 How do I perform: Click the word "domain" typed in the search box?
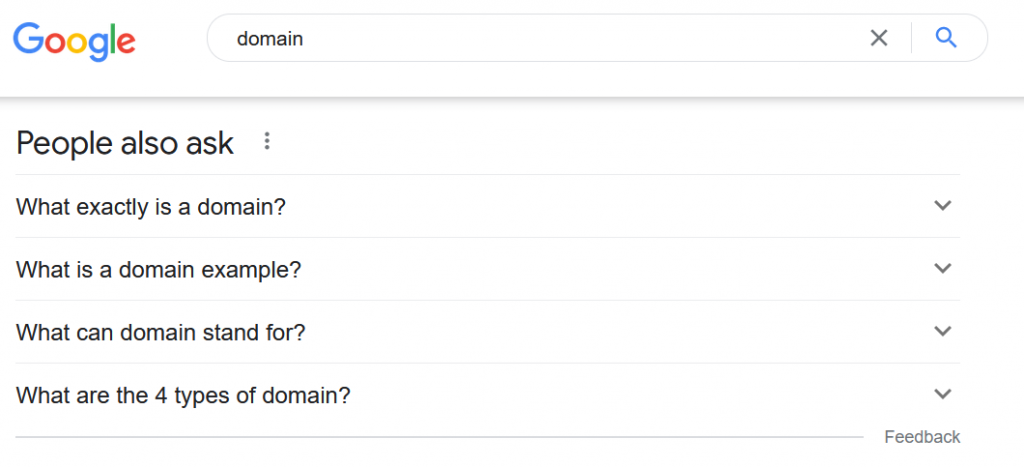pos(270,40)
